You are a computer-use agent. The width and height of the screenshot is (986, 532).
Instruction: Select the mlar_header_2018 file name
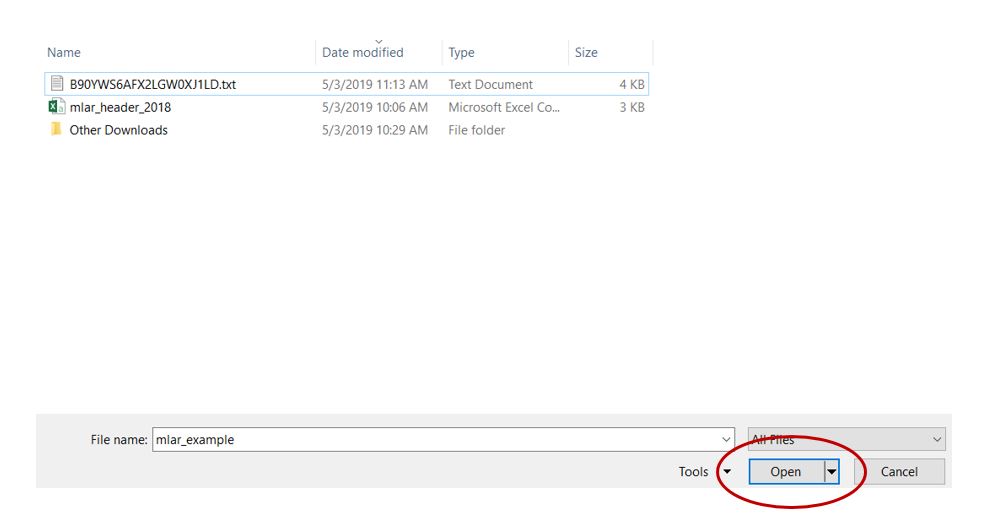click(120, 108)
